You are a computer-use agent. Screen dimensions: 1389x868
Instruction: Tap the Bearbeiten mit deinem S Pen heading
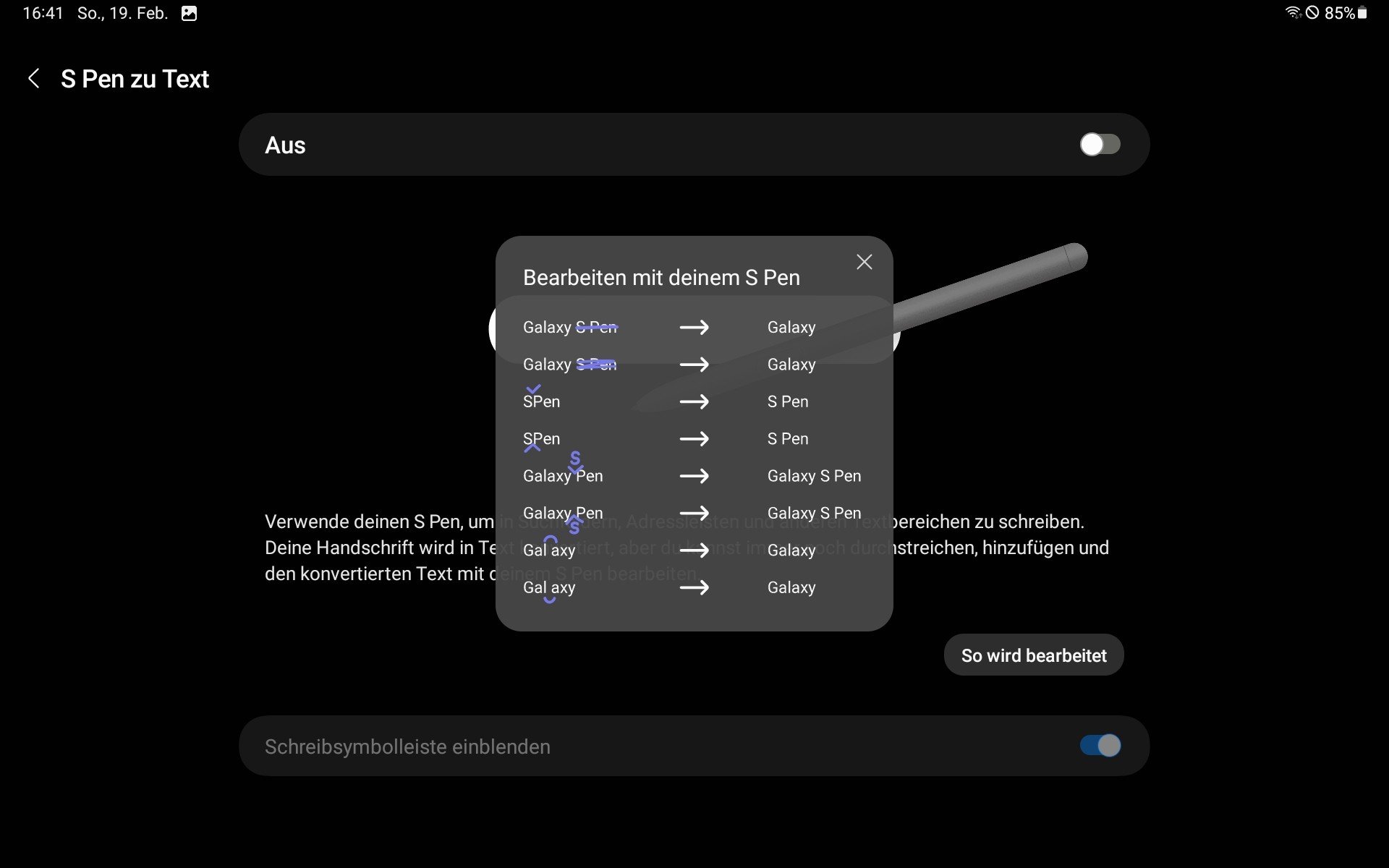[x=661, y=278]
